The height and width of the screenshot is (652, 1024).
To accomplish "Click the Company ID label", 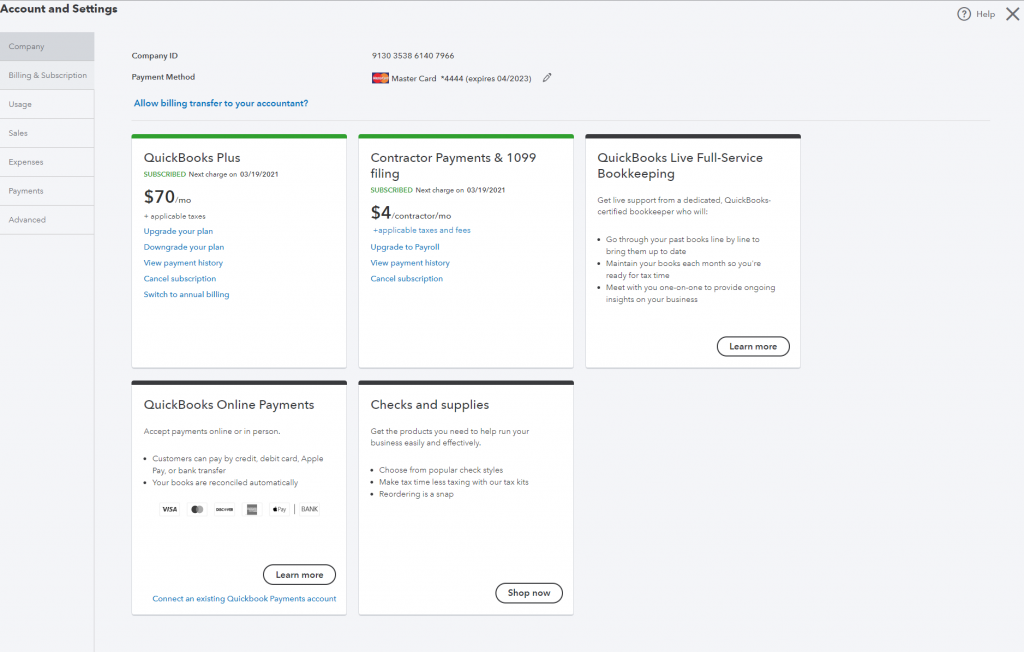I will pos(154,56).
